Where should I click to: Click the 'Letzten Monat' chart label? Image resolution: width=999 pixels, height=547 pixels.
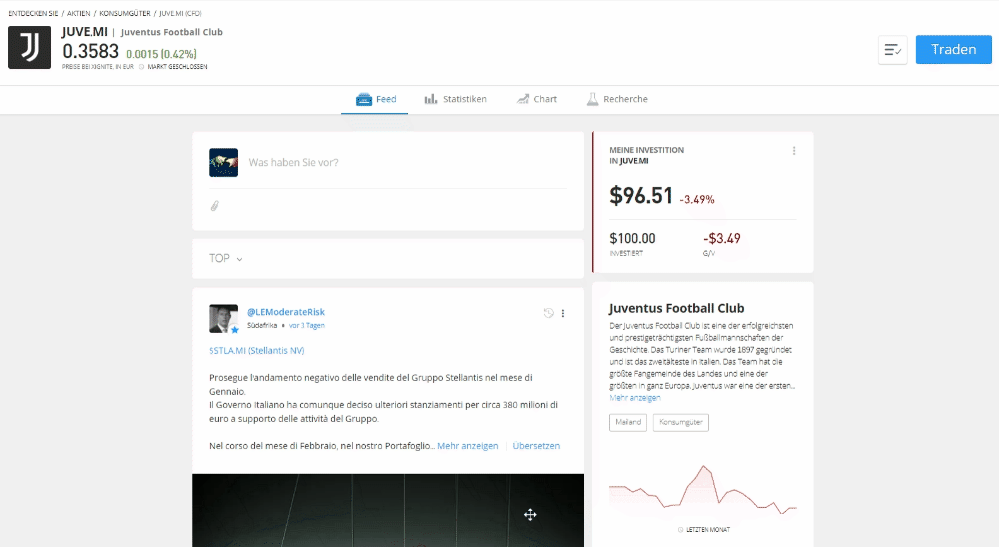[x=704, y=530]
